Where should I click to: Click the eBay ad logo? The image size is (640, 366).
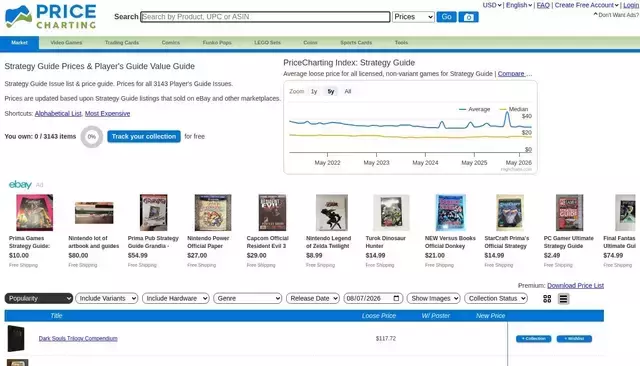pyautogui.click(x=20, y=185)
